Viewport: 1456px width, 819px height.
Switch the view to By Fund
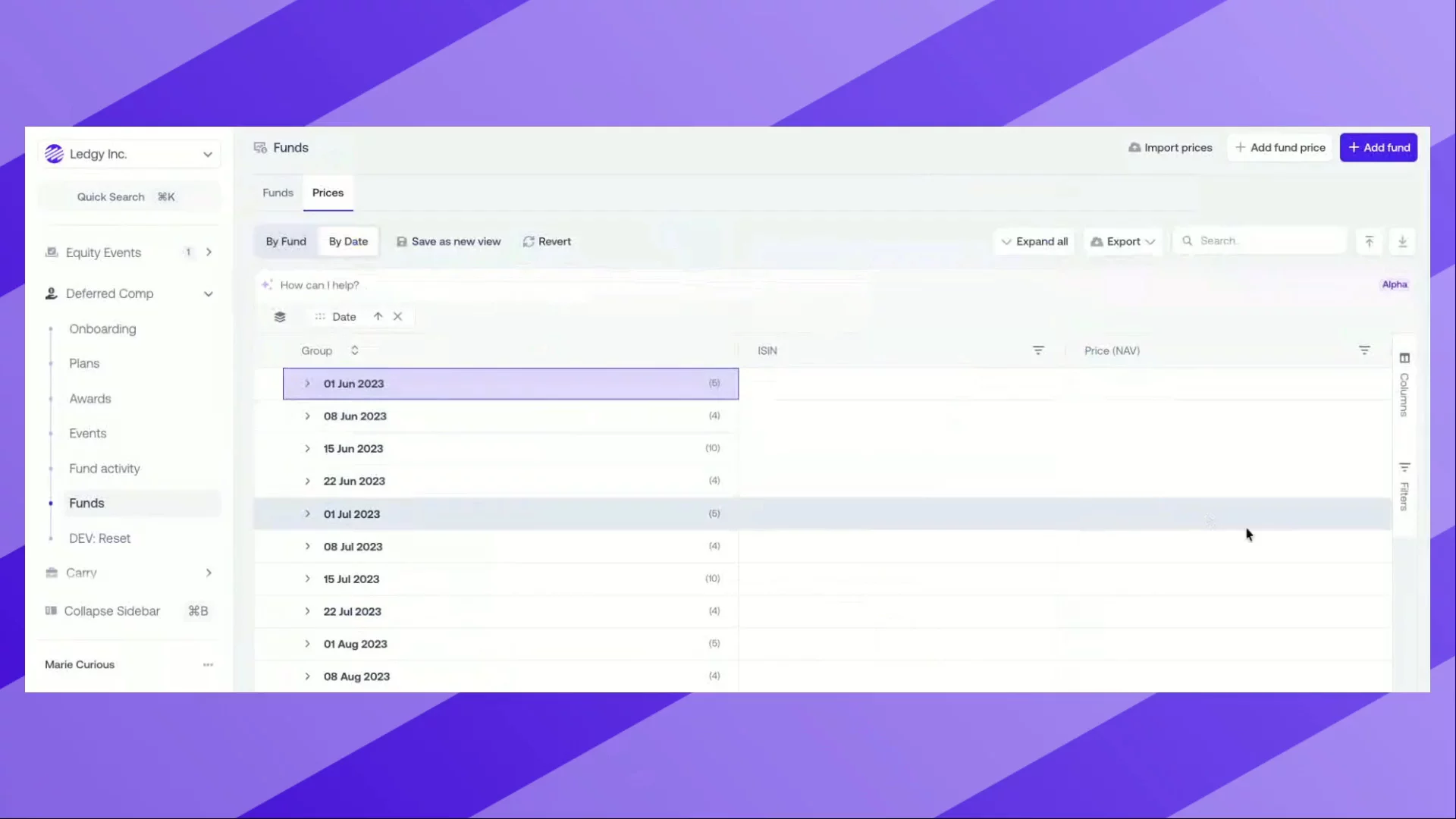tap(286, 241)
